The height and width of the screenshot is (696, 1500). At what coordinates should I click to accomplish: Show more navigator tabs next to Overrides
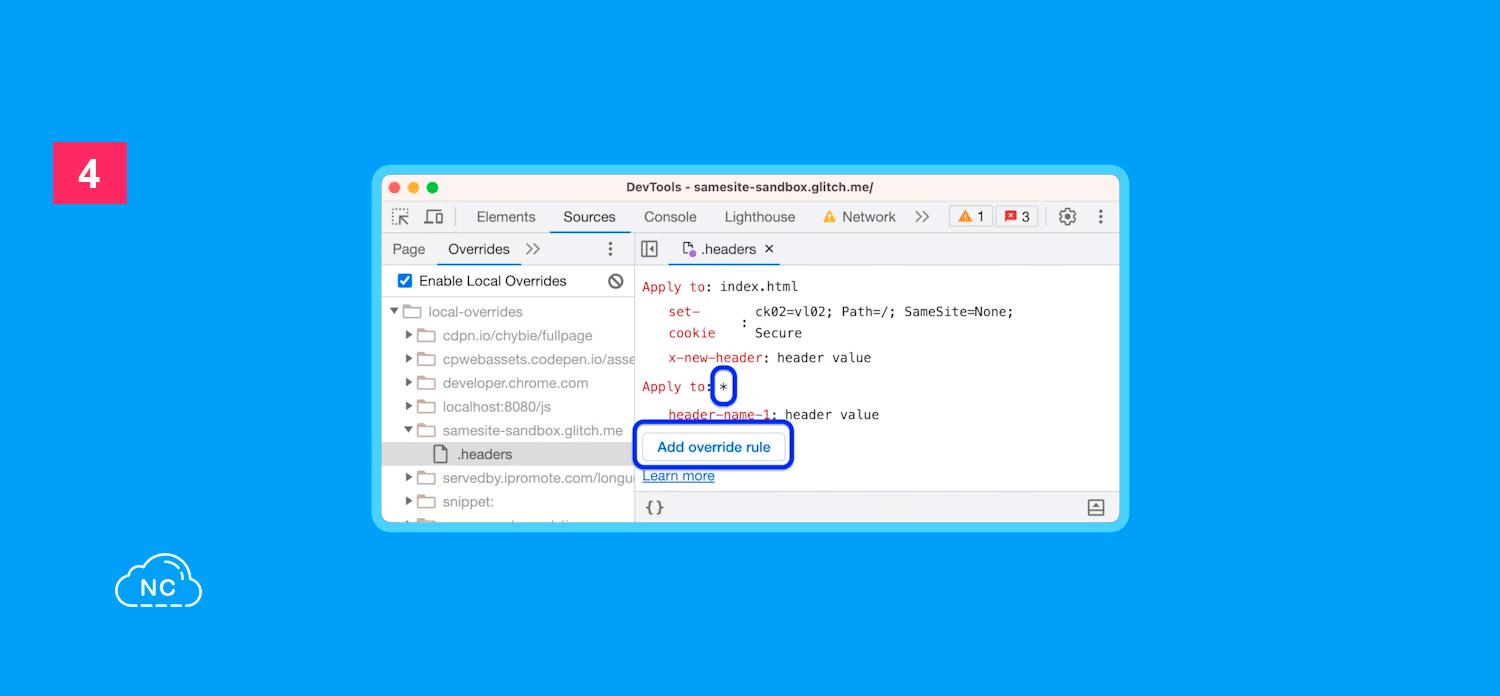point(533,249)
